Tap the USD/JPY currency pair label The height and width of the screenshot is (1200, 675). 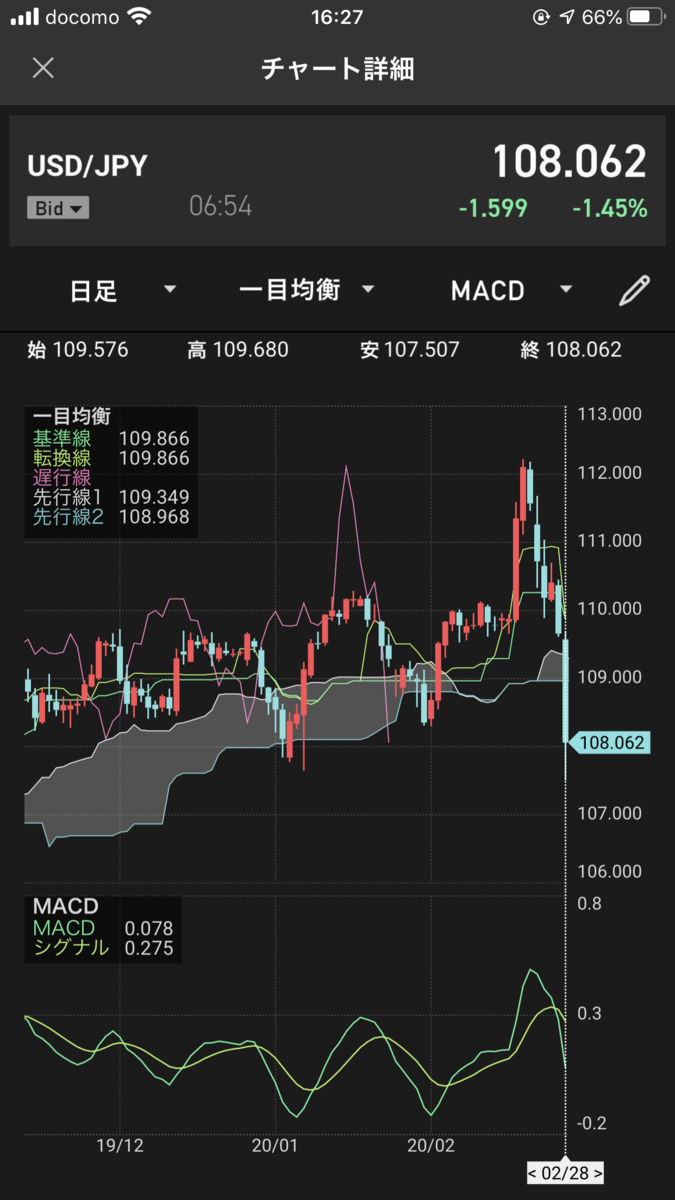87,166
